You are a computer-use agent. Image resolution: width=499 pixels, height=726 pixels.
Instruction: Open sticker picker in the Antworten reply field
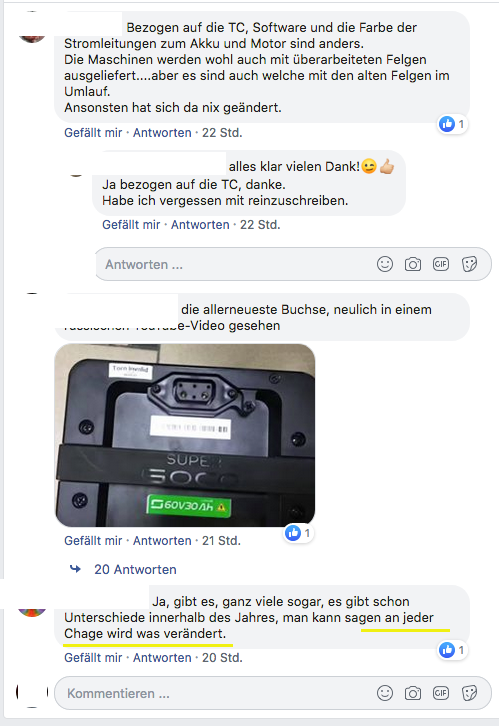pyautogui.click(x=469, y=264)
